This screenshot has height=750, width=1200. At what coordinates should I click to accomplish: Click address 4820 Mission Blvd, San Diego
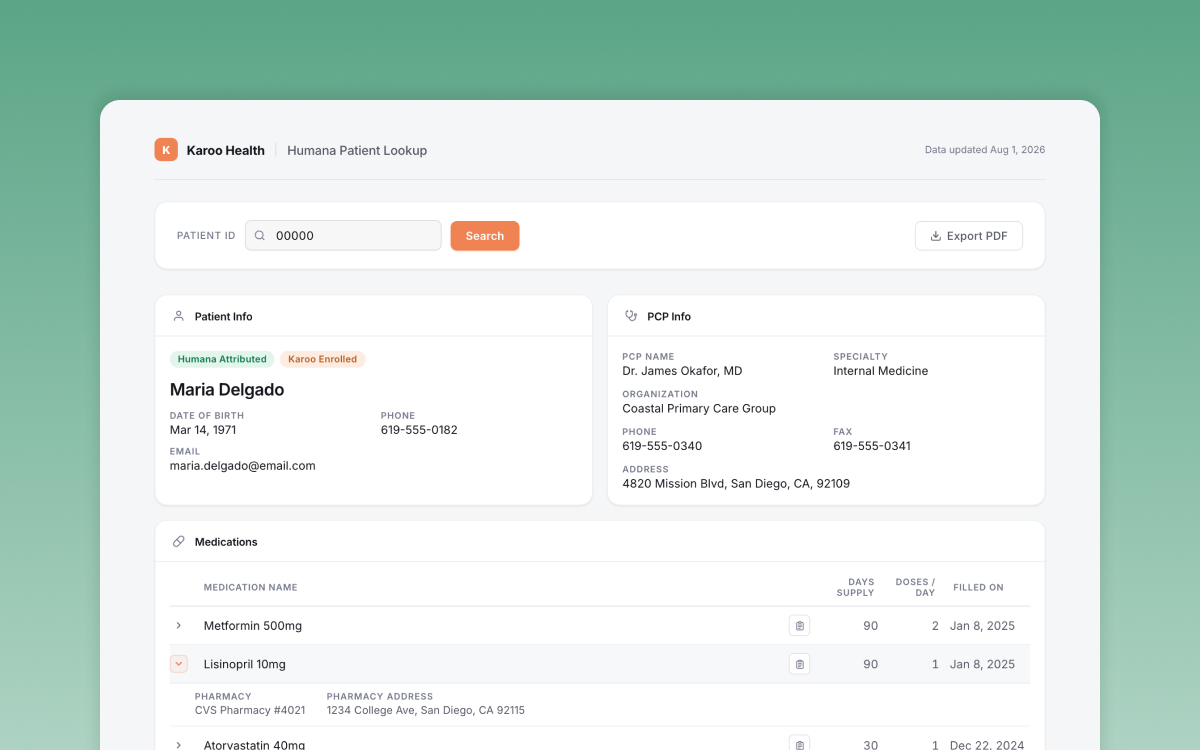(736, 484)
